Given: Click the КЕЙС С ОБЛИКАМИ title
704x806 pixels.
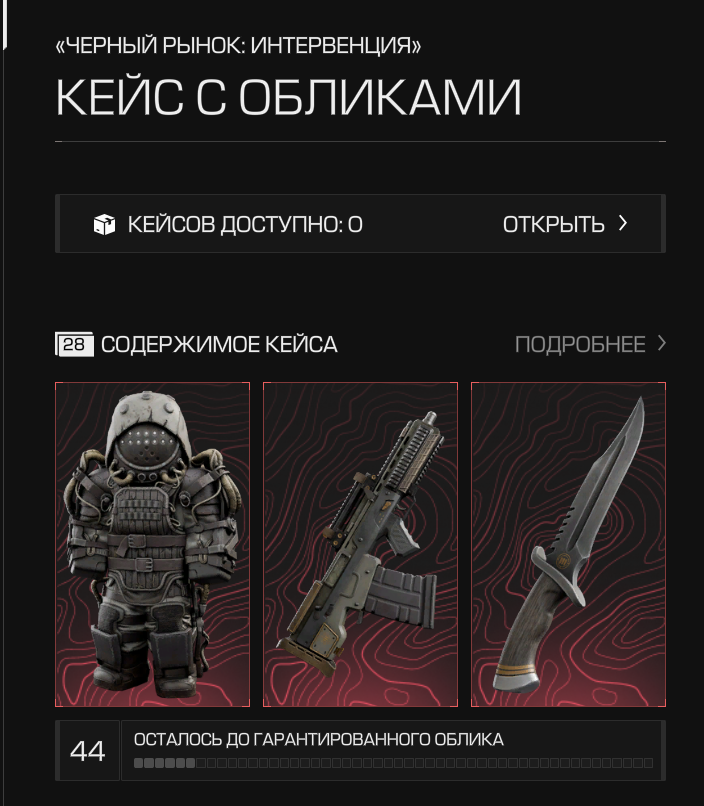Looking at the screenshot, I should [288, 97].
